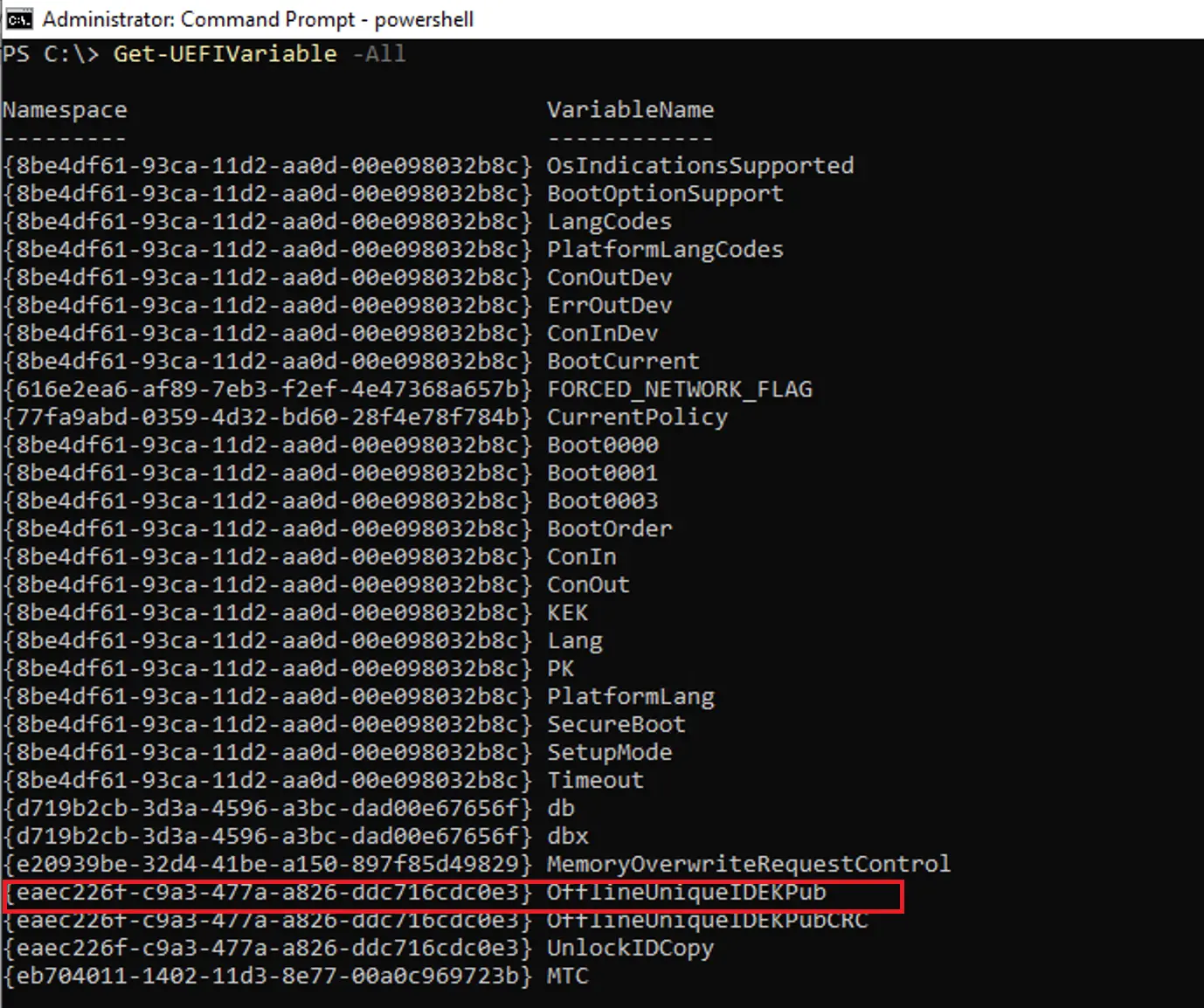Click the Command Prompt window icon
The height and width of the screenshot is (1008, 1204).
pyautogui.click(x=19, y=19)
